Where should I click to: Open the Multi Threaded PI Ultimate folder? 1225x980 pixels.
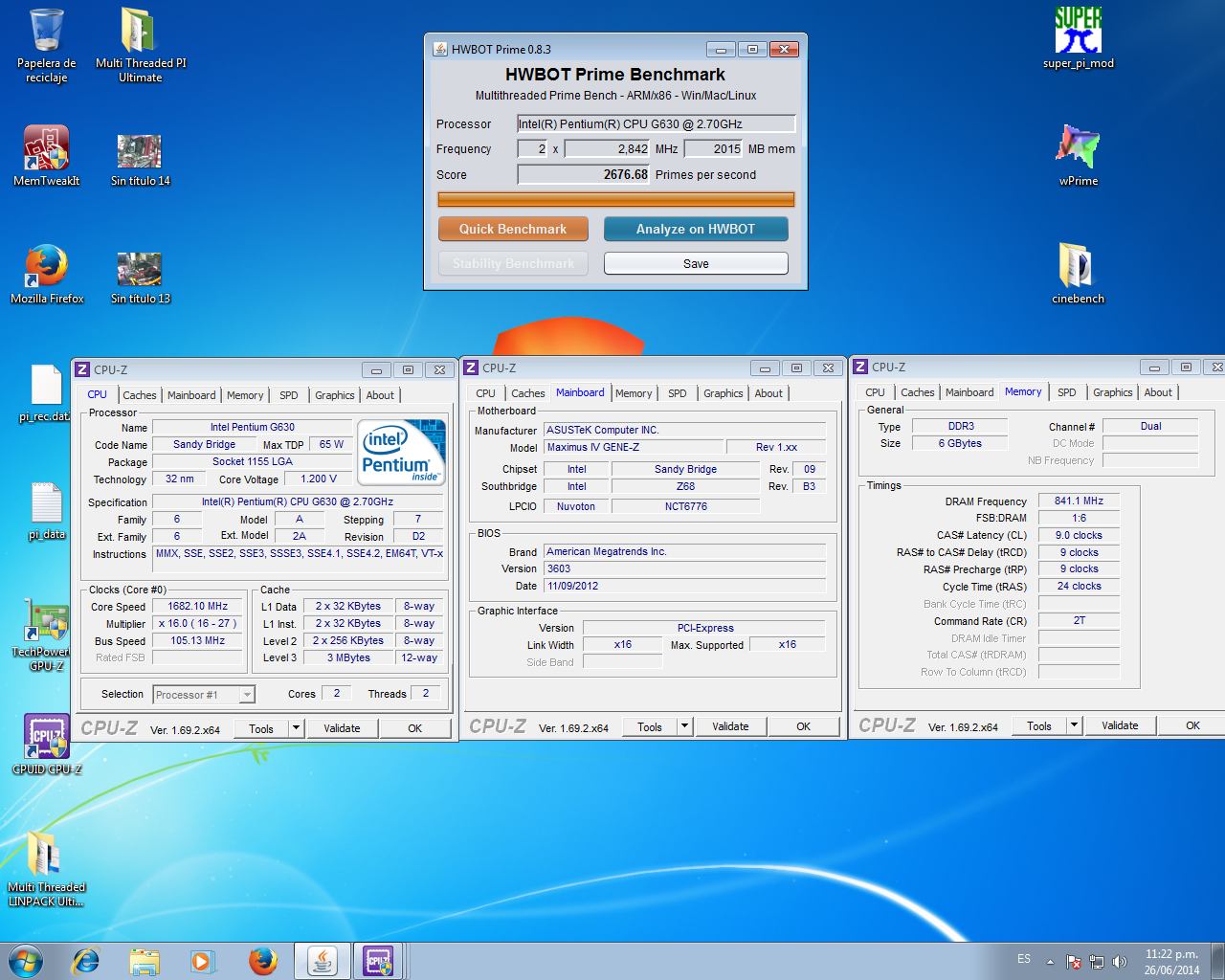(140, 45)
